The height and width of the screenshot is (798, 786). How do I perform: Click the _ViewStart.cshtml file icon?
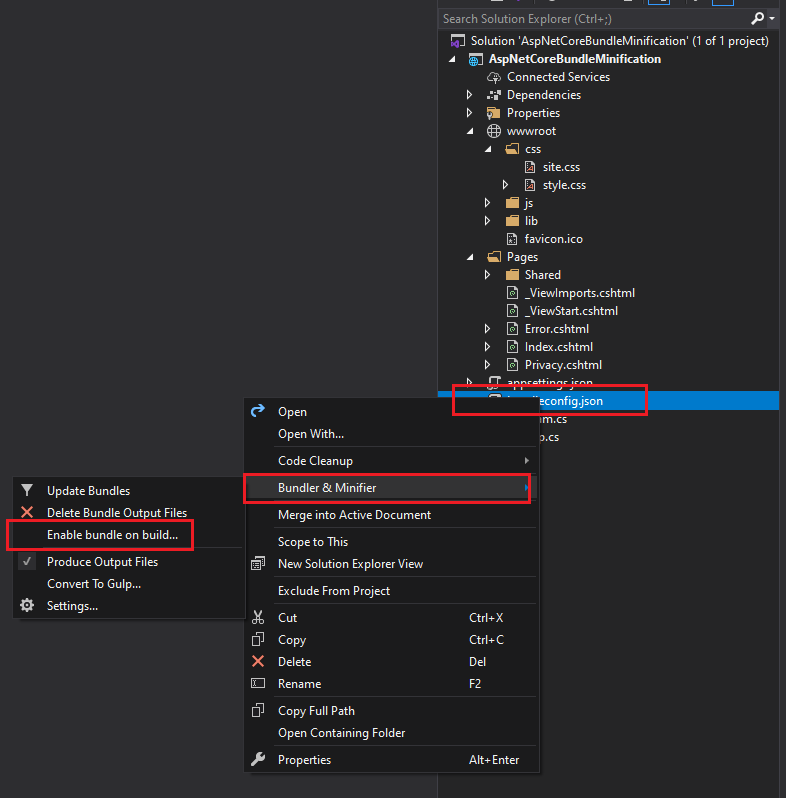pos(512,310)
